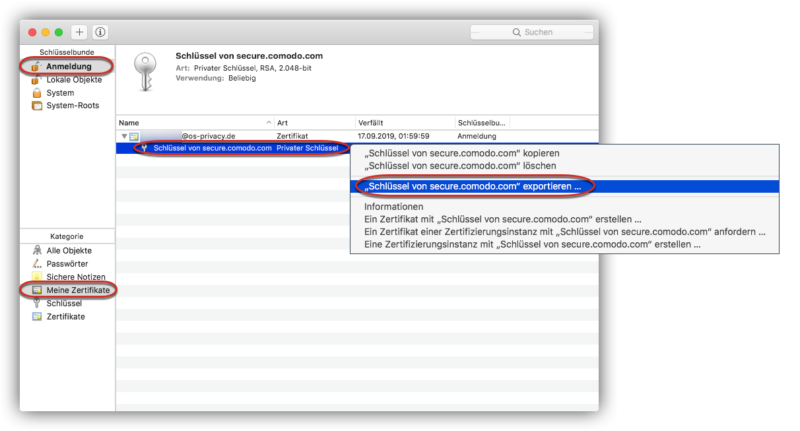
Task: Click header title Schlüssel von secure.comodo.com
Action: (249, 56)
